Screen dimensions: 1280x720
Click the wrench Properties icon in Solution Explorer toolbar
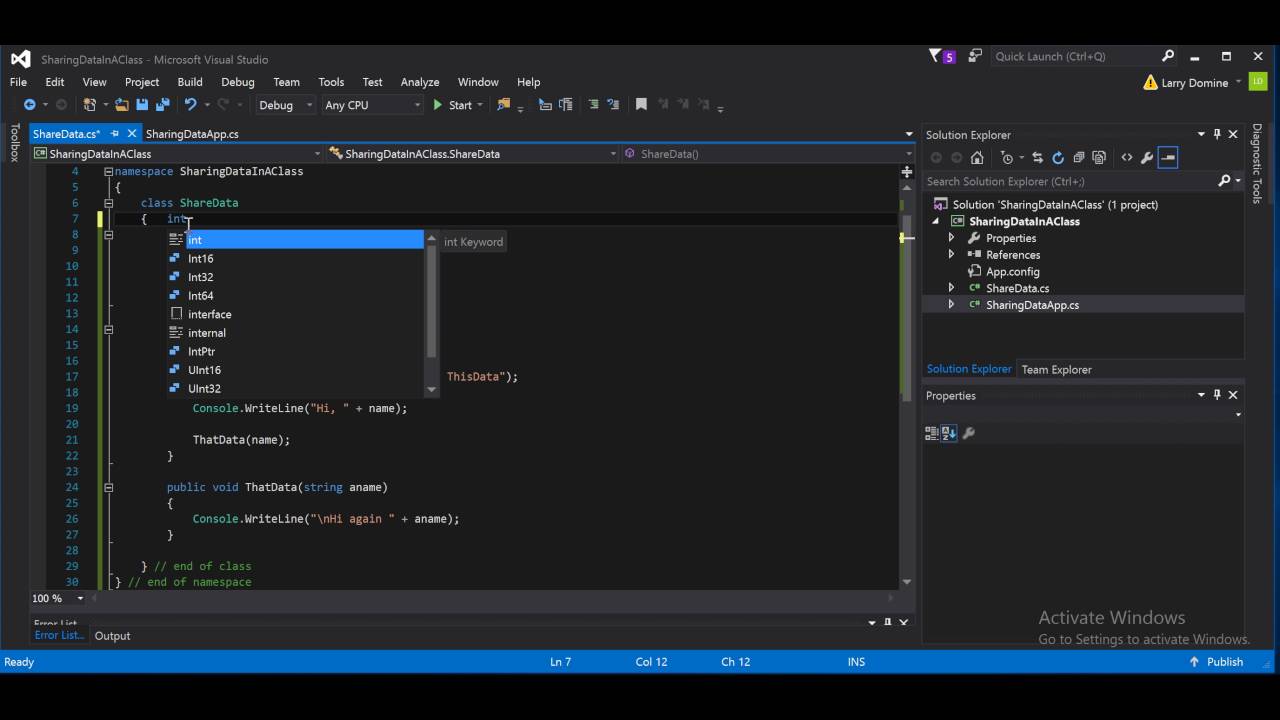[x=1147, y=157]
